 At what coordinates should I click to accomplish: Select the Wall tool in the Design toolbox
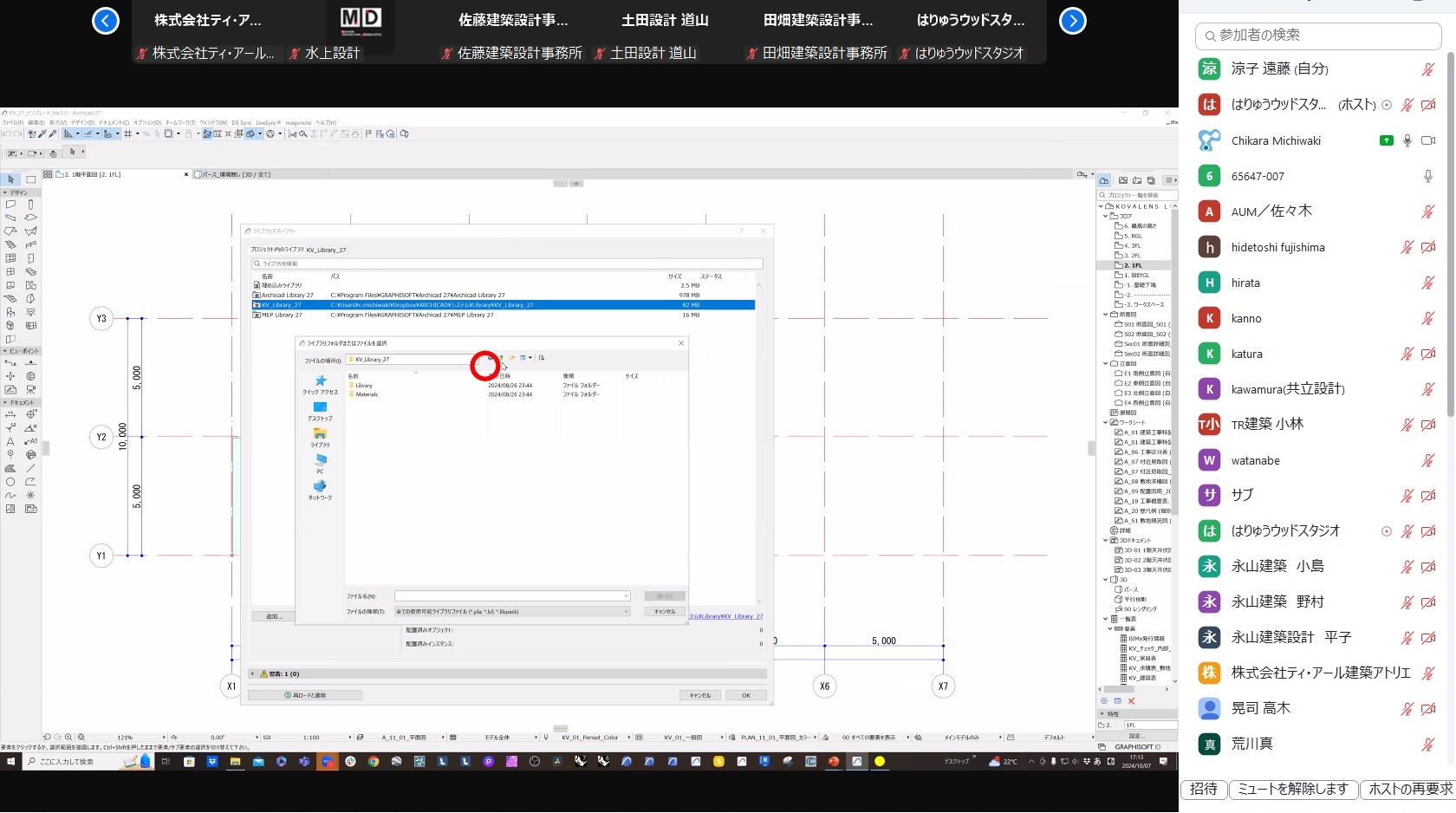10,205
